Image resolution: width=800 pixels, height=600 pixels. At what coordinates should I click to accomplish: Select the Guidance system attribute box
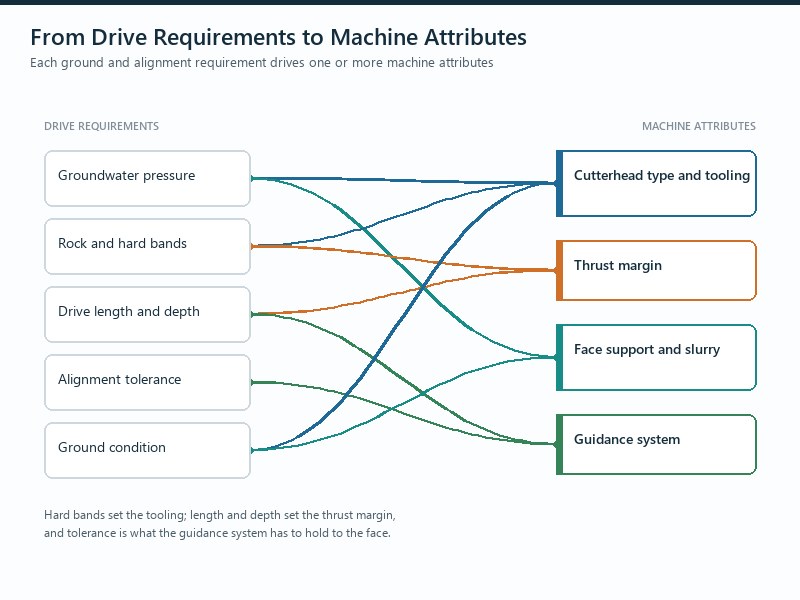click(656, 444)
